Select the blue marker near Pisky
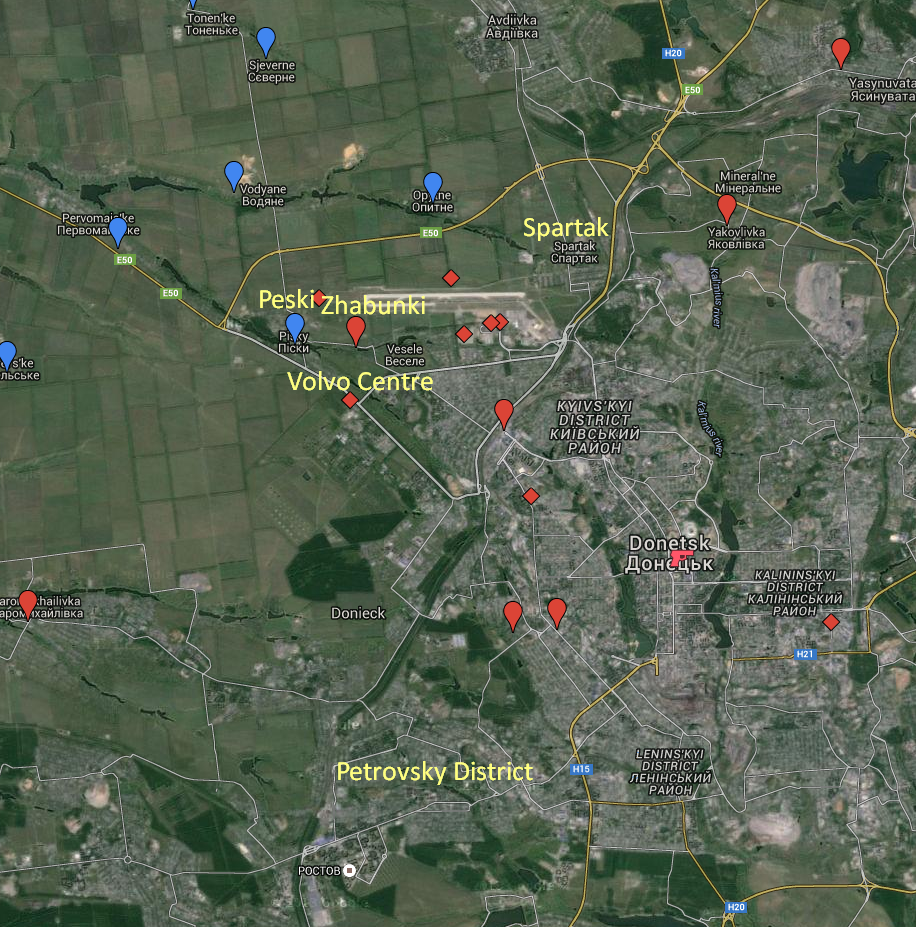Image resolution: width=916 pixels, height=927 pixels. [295, 323]
